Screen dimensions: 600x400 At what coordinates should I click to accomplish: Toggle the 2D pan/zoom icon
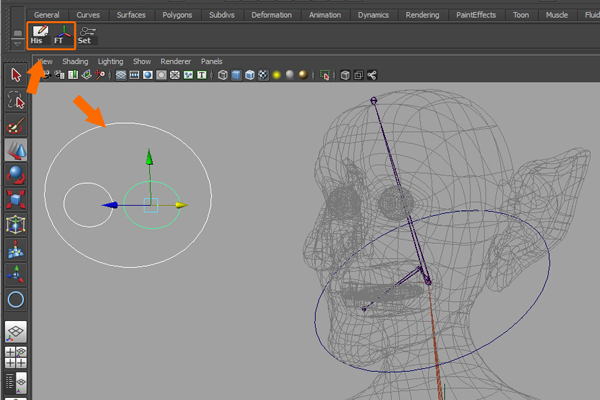click(101, 75)
